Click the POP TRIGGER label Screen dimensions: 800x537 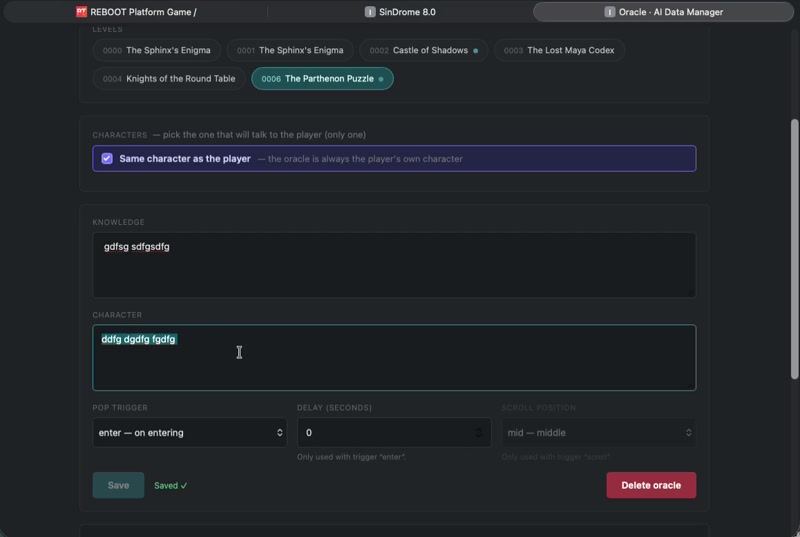[120, 407]
